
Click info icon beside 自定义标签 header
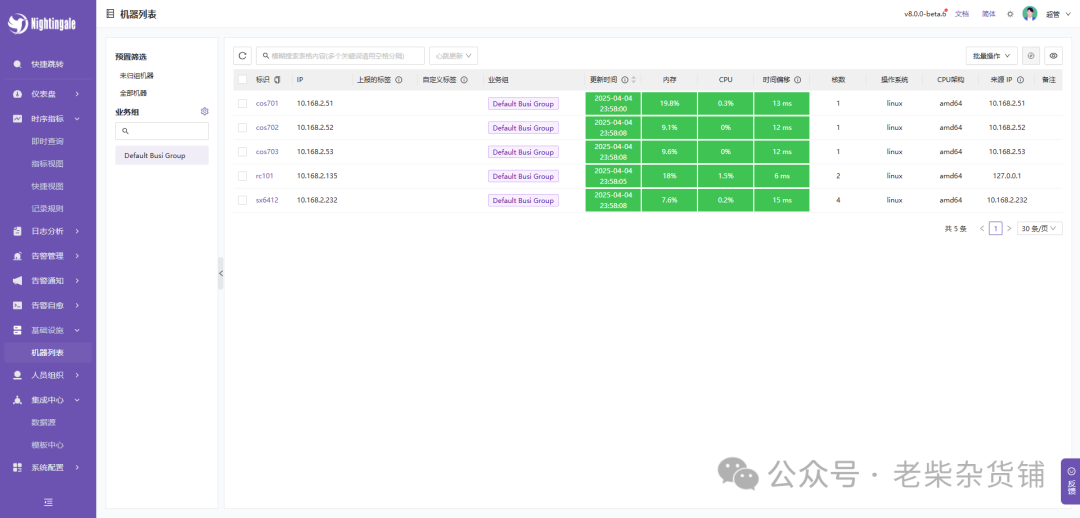[464, 80]
